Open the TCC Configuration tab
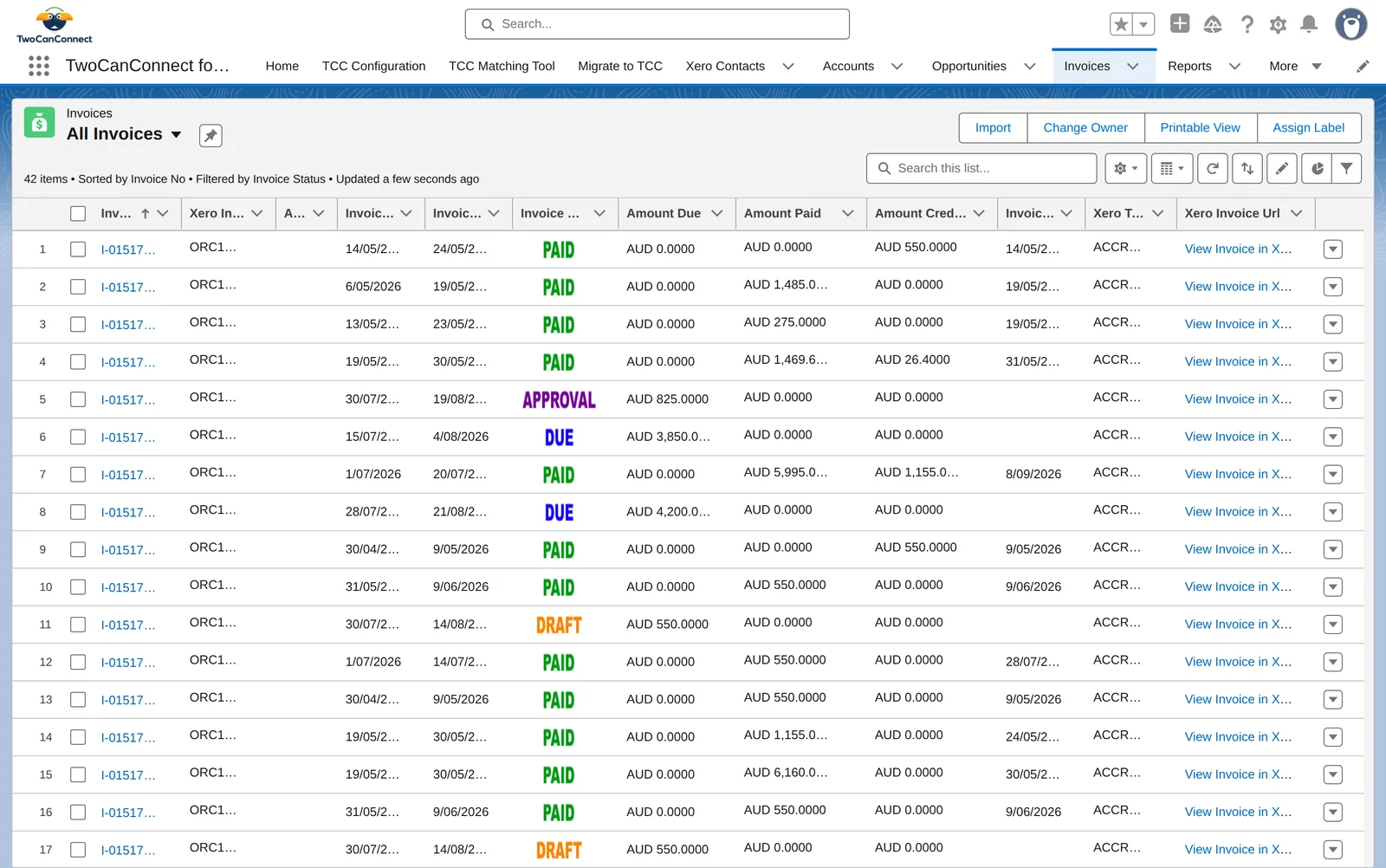This screenshot has height=868, width=1386. pos(373,66)
